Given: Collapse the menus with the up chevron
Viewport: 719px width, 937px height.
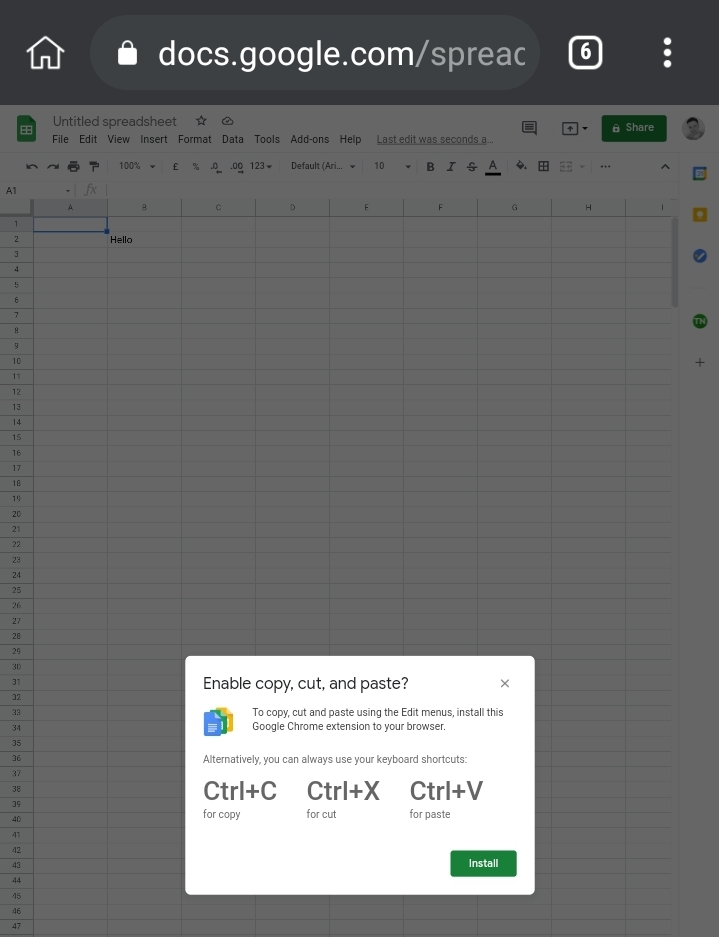Looking at the screenshot, I should click(x=665, y=167).
